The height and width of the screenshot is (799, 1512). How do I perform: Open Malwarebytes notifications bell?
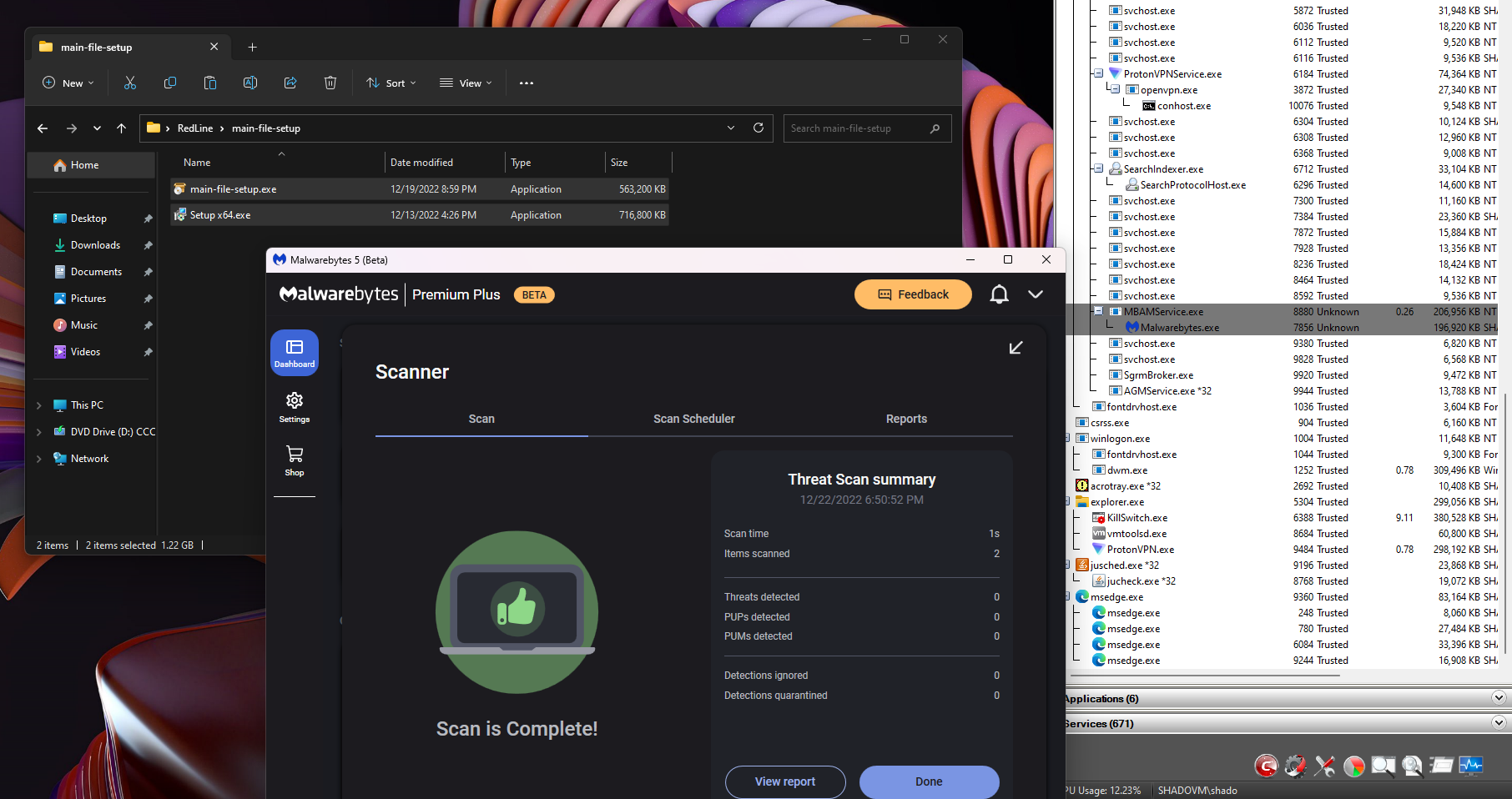(x=999, y=294)
